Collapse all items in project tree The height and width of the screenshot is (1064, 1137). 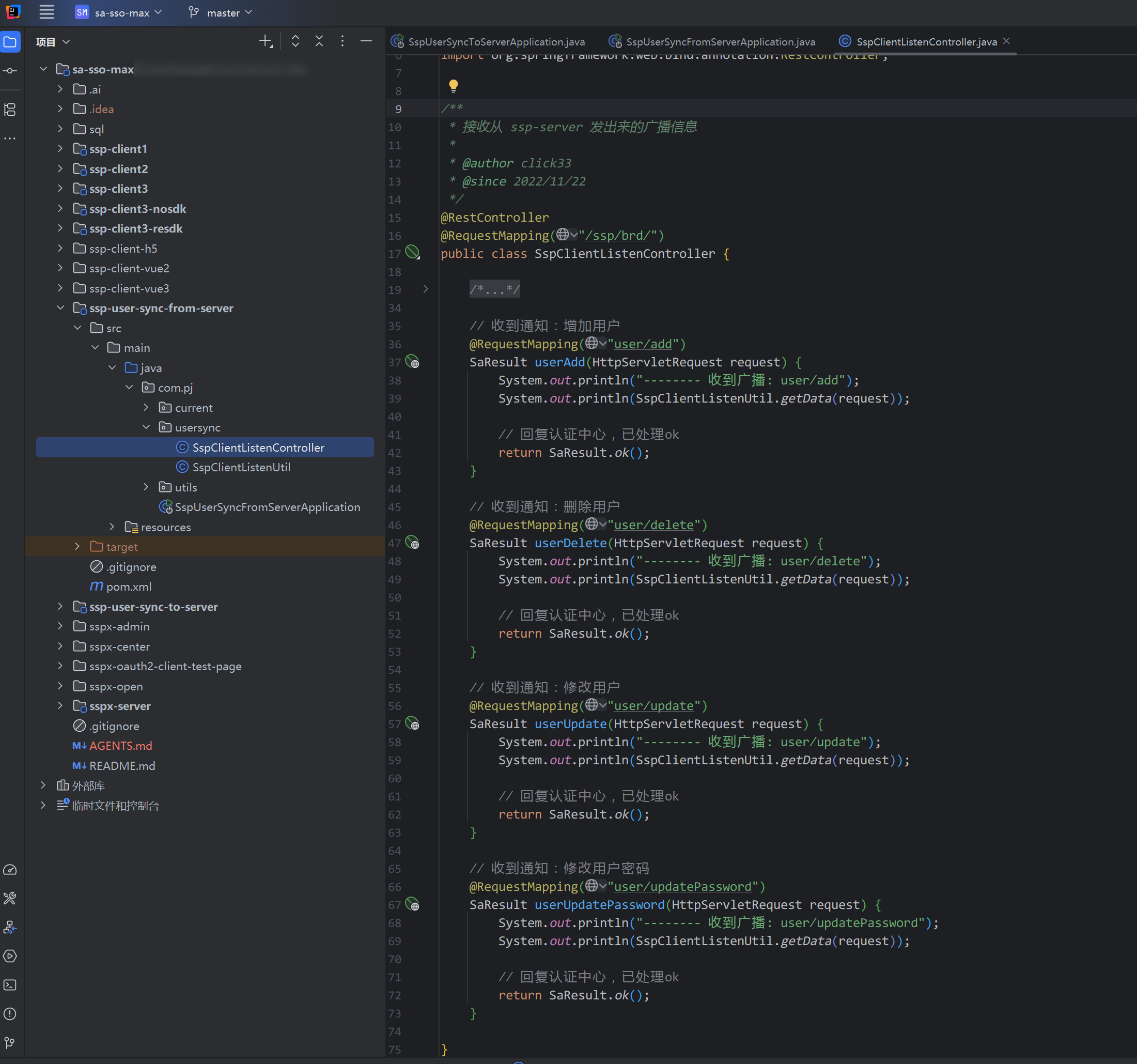pyautogui.click(x=319, y=41)
